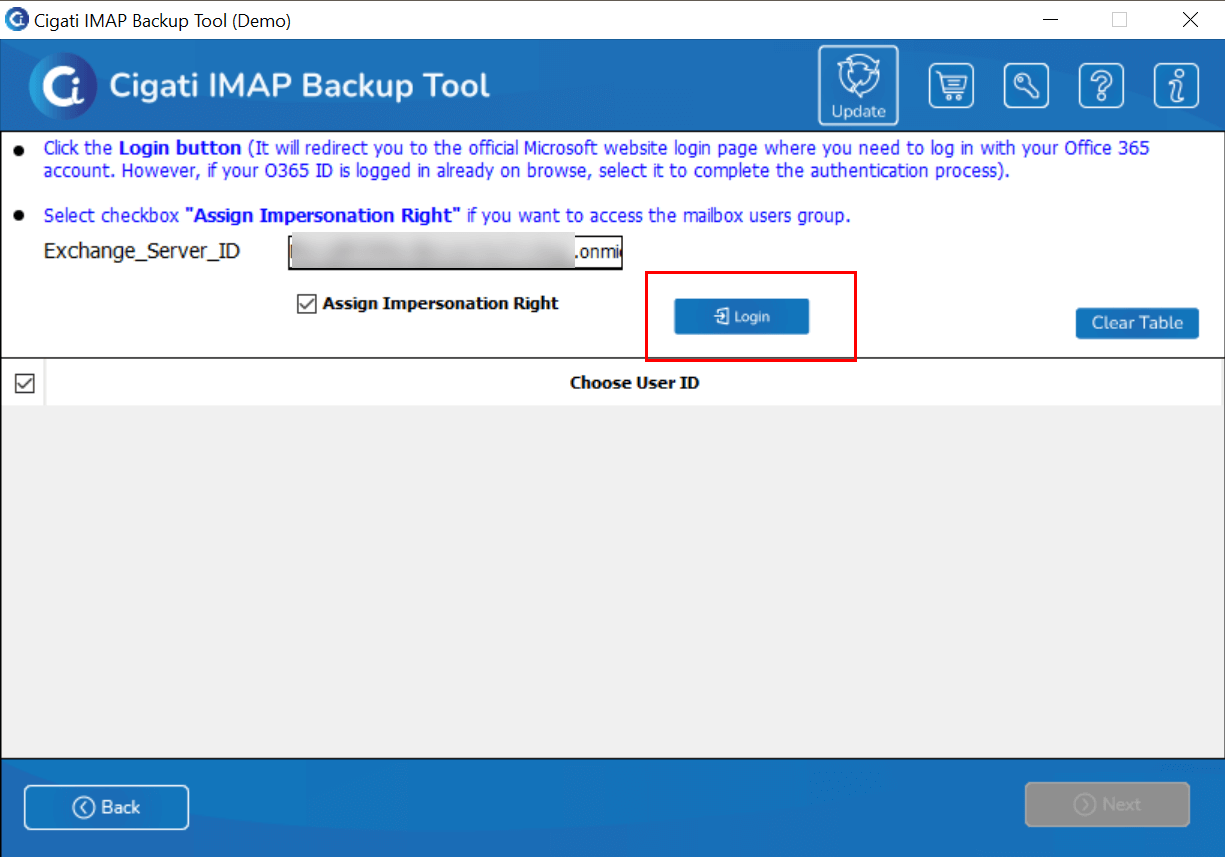Click the Exchange_Server_ID input field
The width and height of the screenshot is (1225, 857).
click(x=455, y=252)
